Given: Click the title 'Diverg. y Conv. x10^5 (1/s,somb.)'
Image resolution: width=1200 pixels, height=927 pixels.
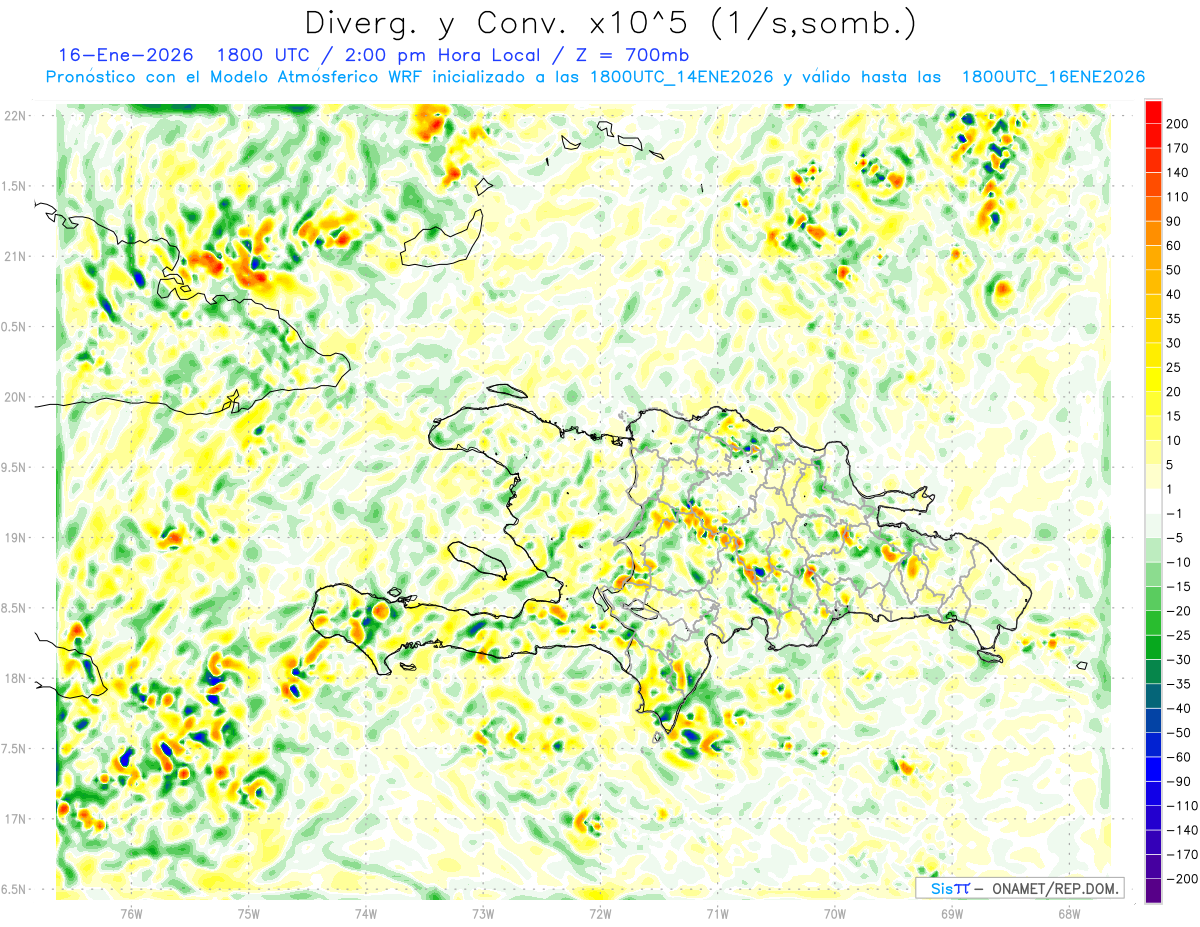Looking at the screenshot, I should (610, 23).
